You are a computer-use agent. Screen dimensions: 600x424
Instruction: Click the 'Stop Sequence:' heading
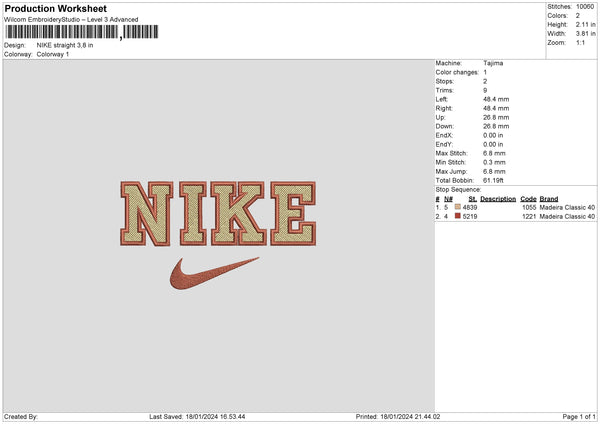pyautogui.click(x=458, y=190)
